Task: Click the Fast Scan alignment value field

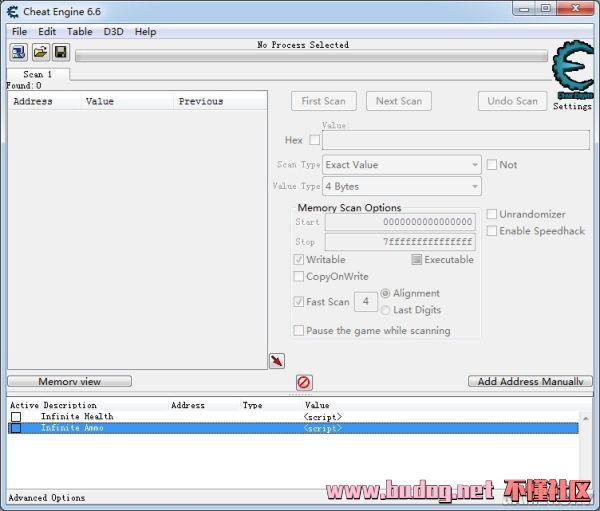Action: pyautogui.click(x=366, y=302)
